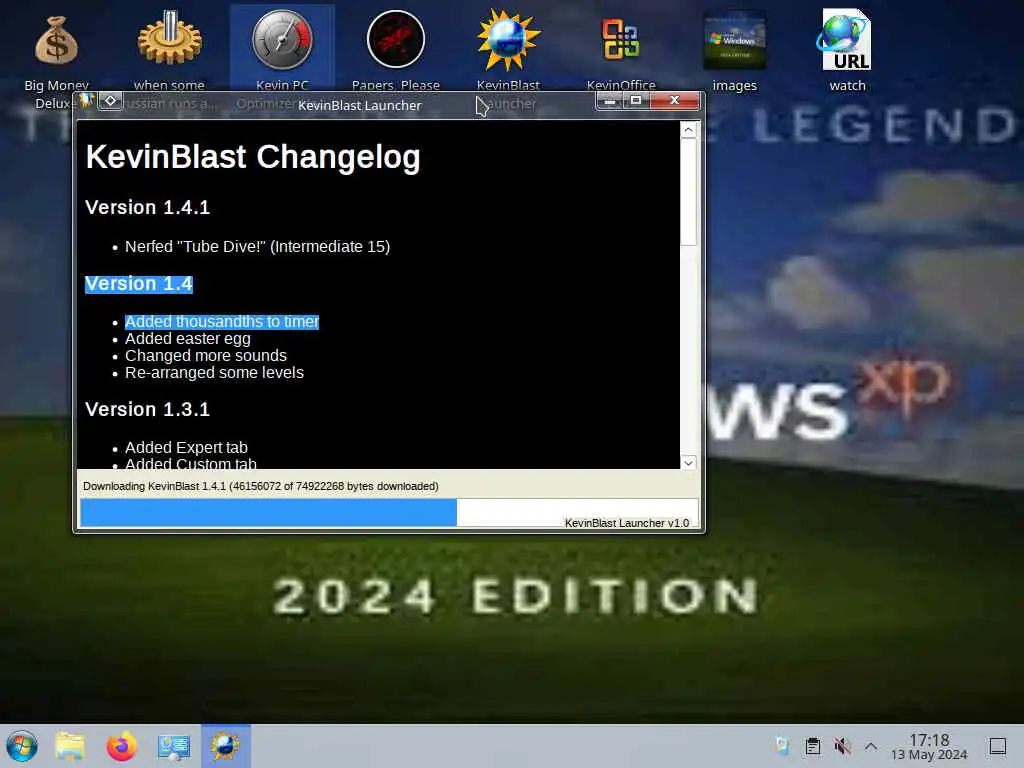Click the Version 1.3.1 heading
The image size is (1024, 768).
[x=148, y=409]
